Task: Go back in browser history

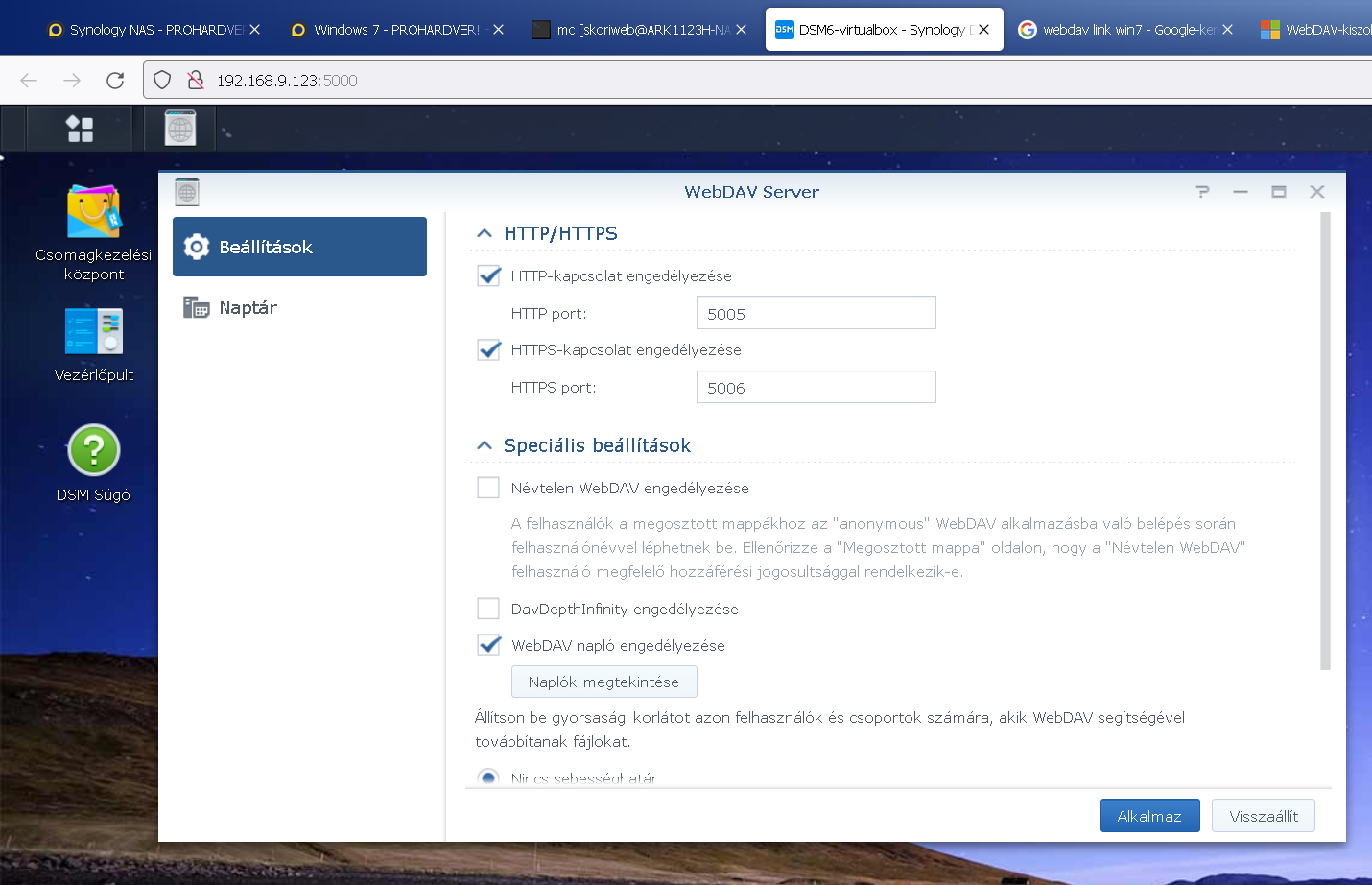Action: (29, 81)
